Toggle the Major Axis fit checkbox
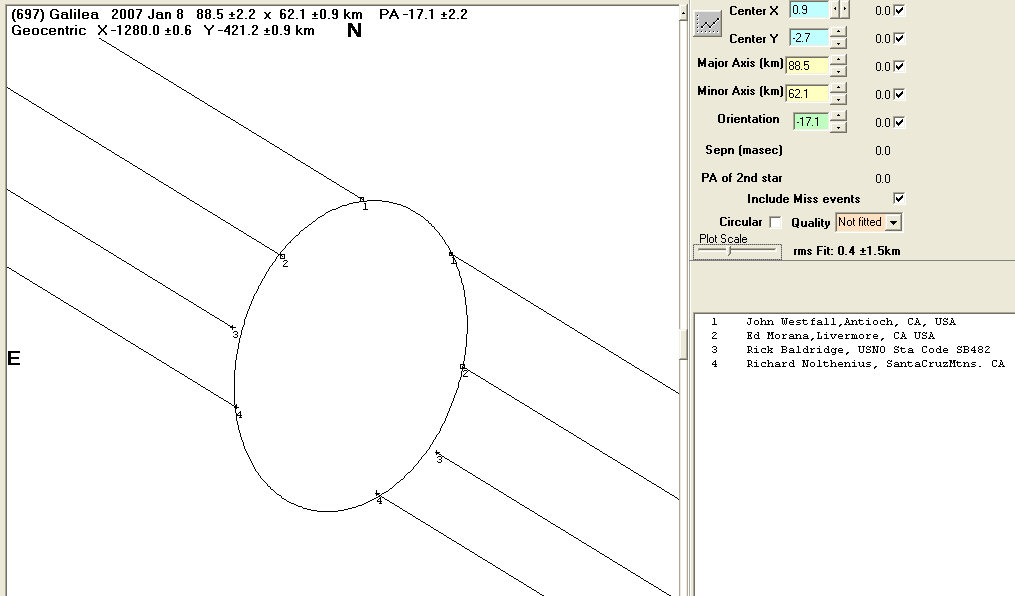The height and width of the screenshot is (596, 1015). coord(899,66)
